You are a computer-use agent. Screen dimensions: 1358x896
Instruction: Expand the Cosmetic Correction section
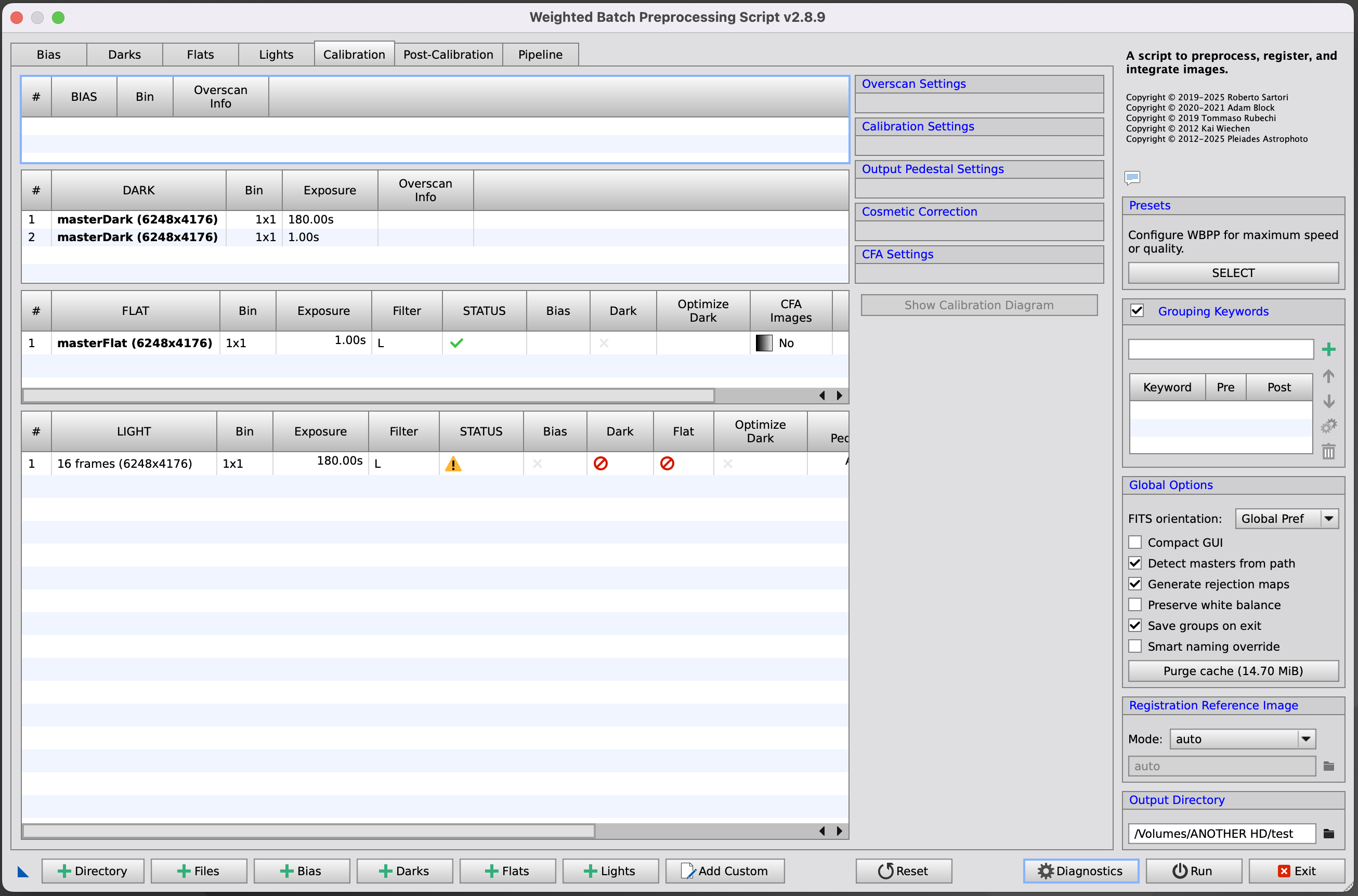tap(919, 212)
